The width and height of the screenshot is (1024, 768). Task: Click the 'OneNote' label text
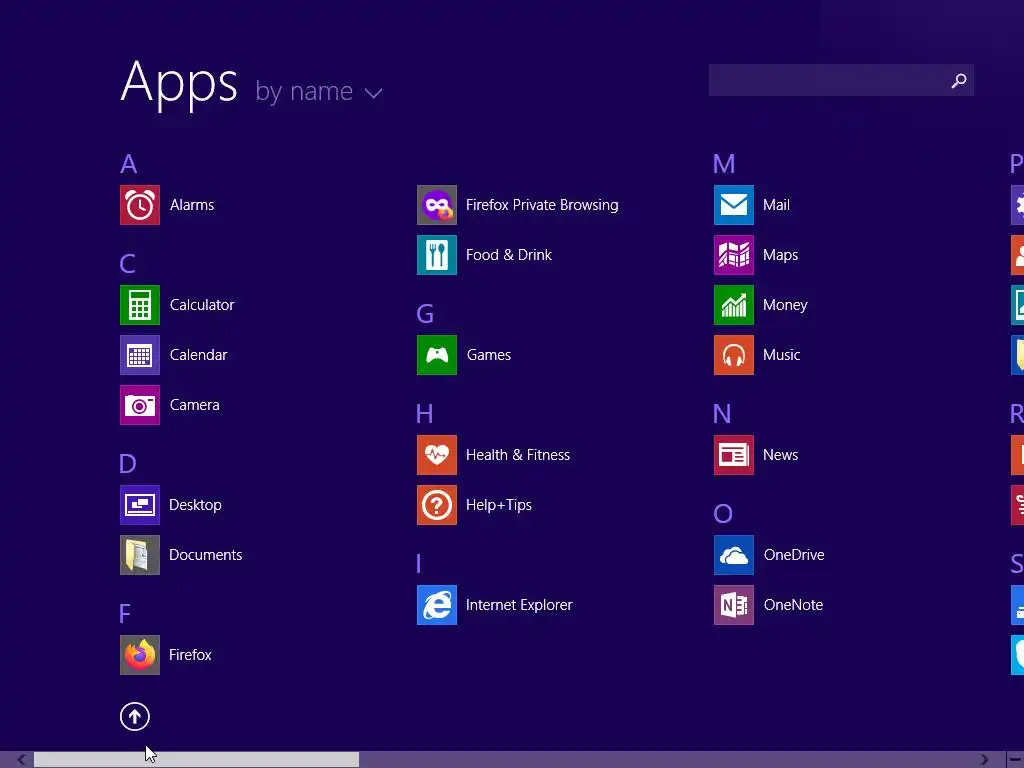click(x=793, y=605)
